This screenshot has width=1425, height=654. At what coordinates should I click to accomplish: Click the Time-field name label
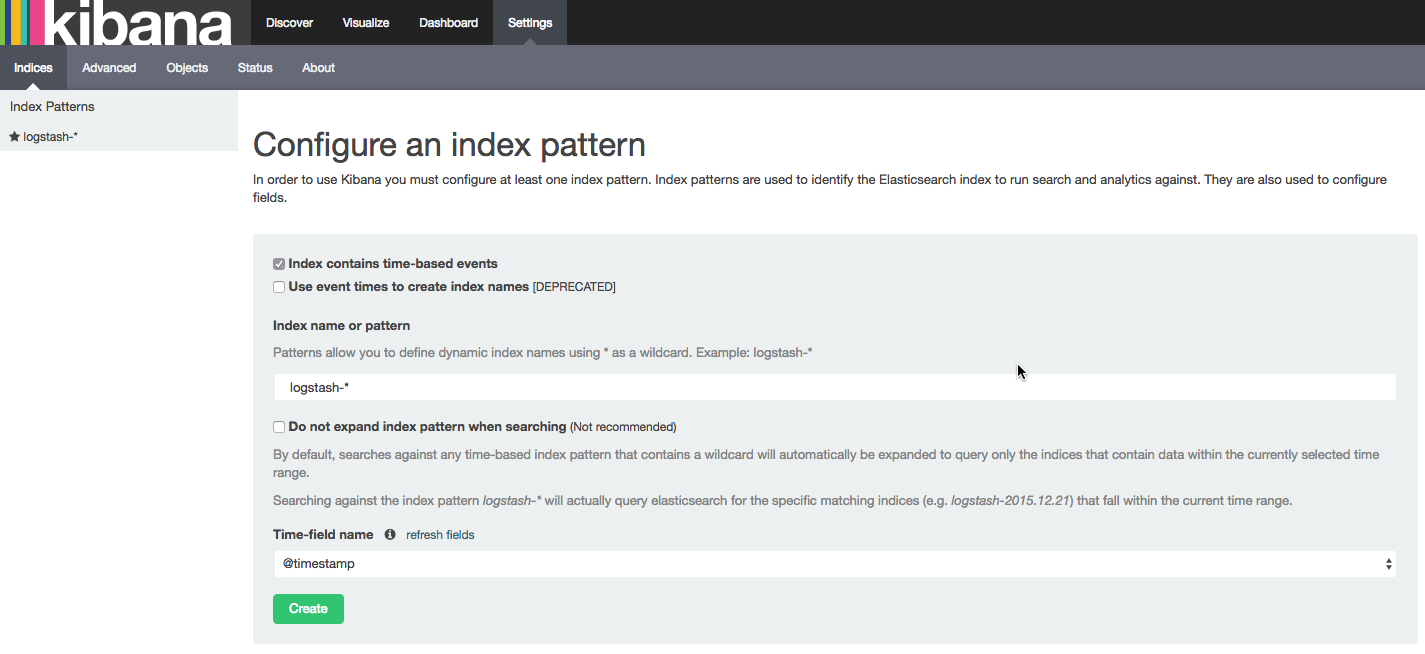pyautogui.click(x=323, y=535)
